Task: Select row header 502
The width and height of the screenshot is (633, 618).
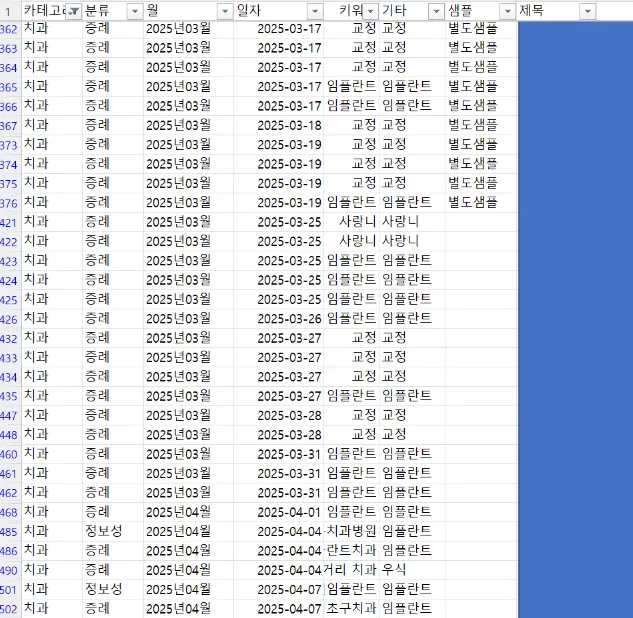Action: (9, 609)
